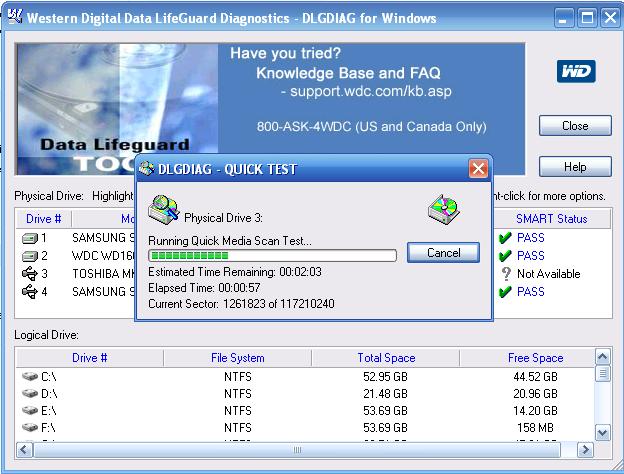
Task: Sort logical drives by Drive # header
Action: tap(90, 358)
